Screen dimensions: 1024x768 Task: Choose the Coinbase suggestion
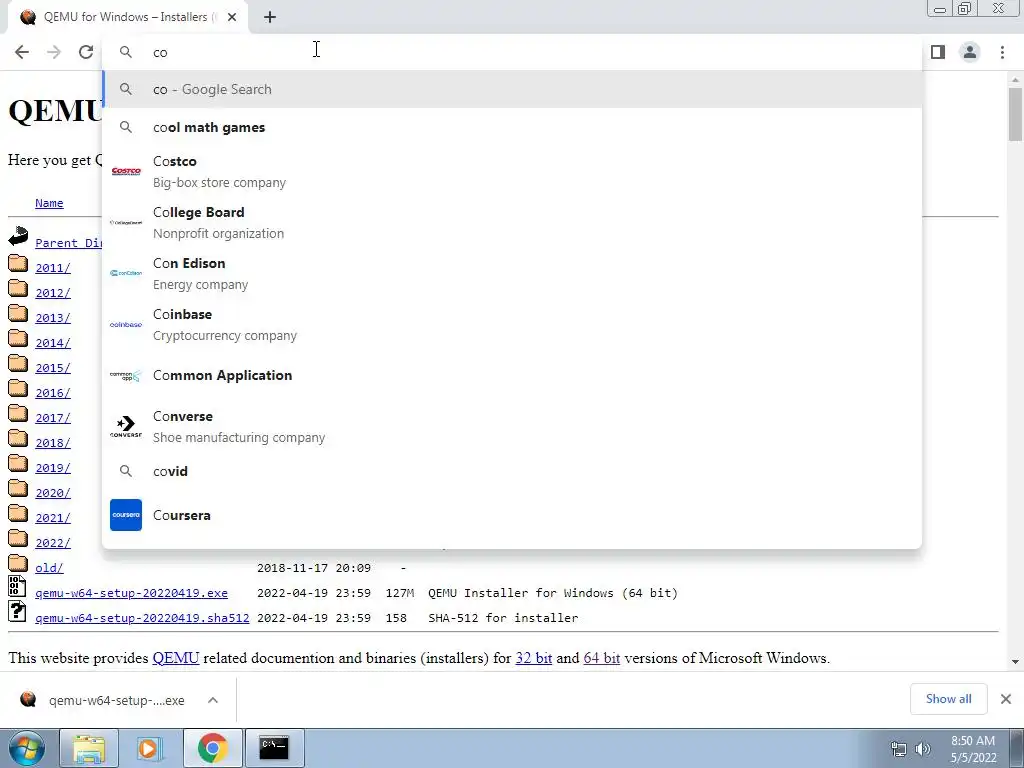(x=512, y=325)
